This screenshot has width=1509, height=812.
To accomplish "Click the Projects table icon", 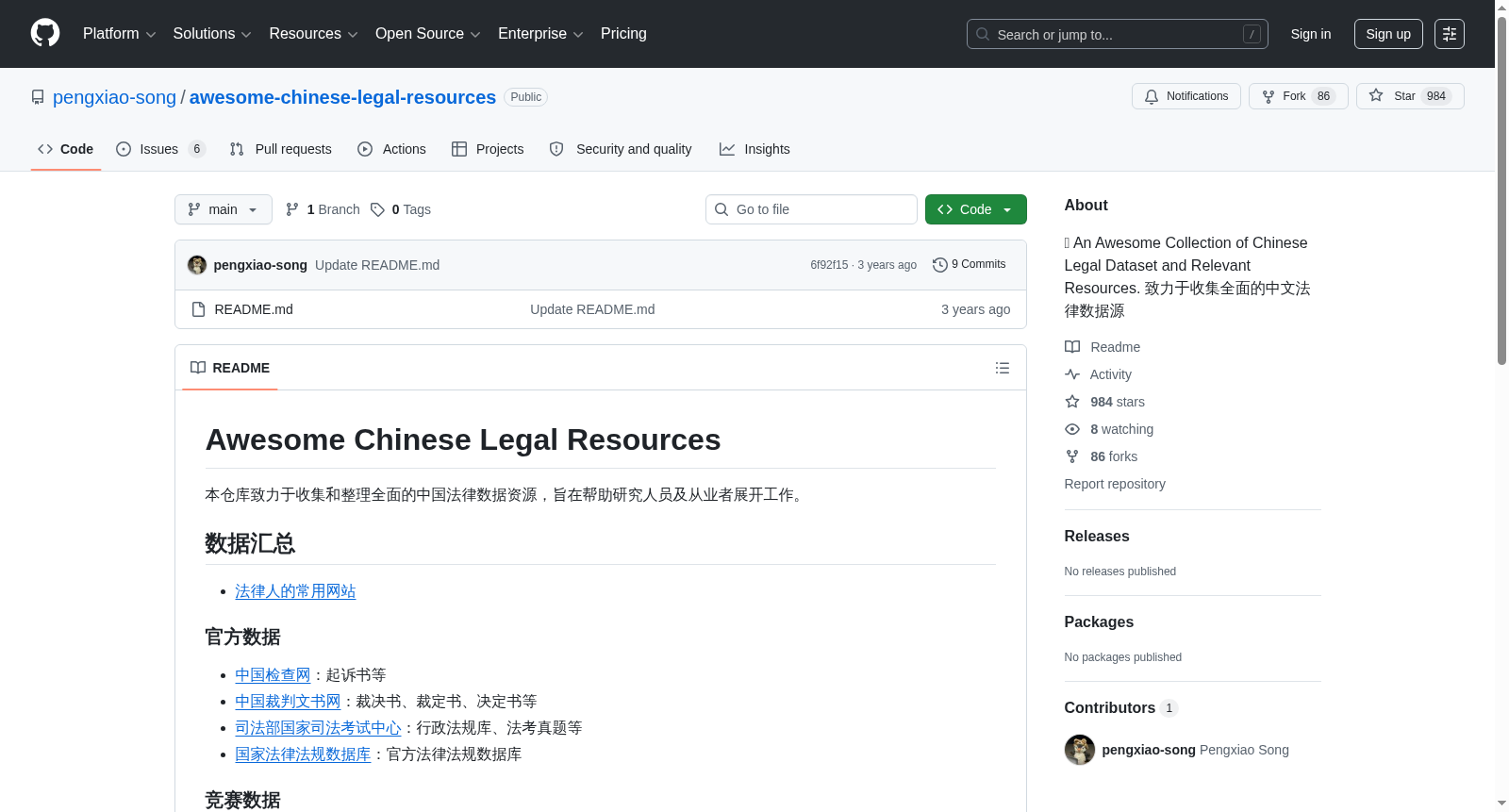I will (459, 149).
